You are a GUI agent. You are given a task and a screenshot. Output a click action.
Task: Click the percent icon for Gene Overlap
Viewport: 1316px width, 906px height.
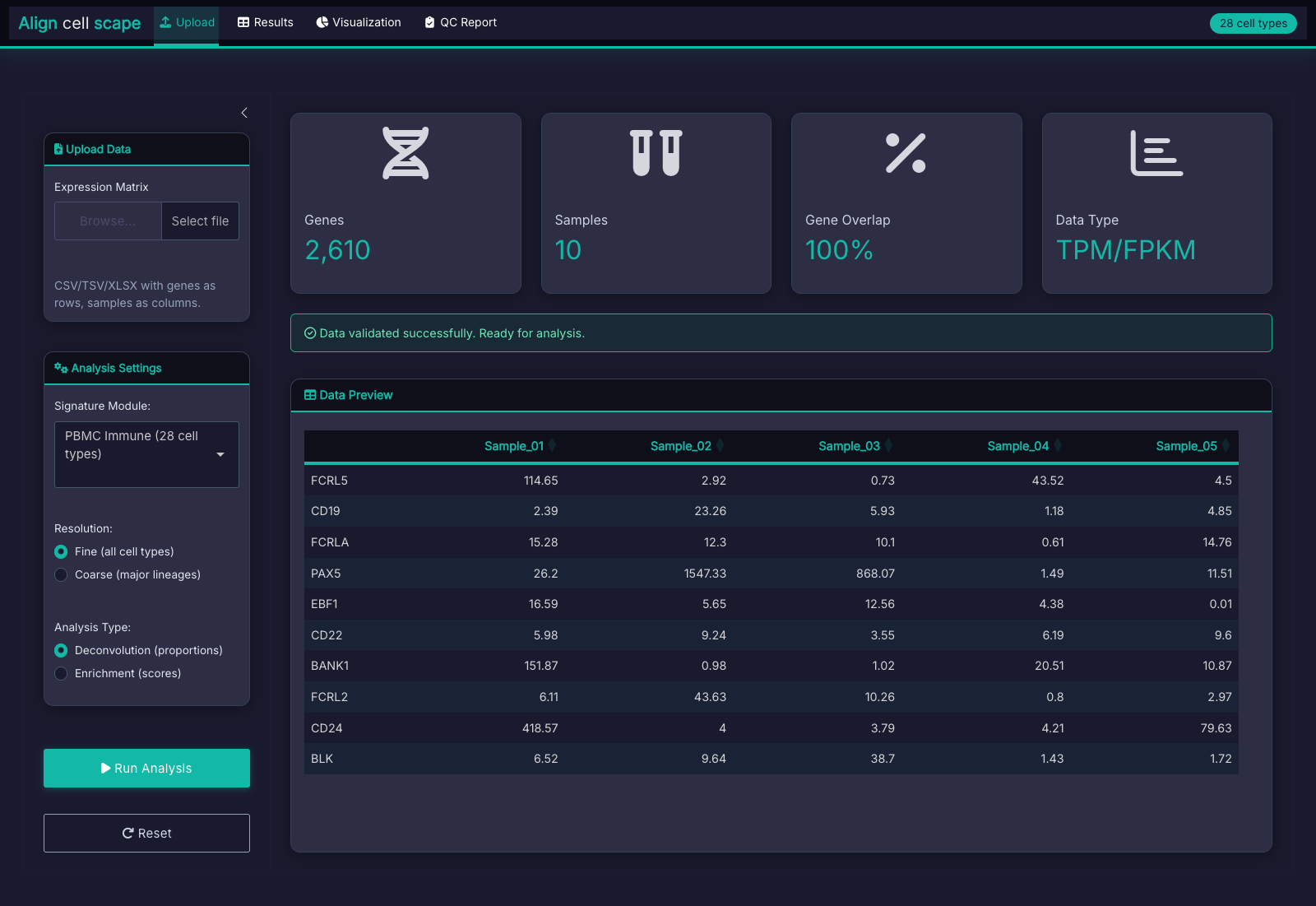click(906, 153)
